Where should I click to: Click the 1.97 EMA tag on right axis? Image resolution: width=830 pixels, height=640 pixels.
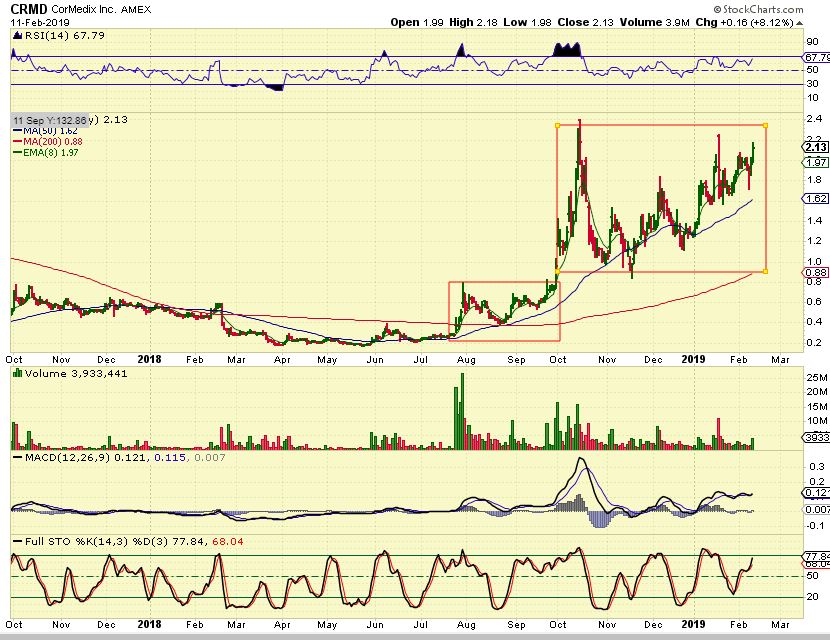(816, 162)
